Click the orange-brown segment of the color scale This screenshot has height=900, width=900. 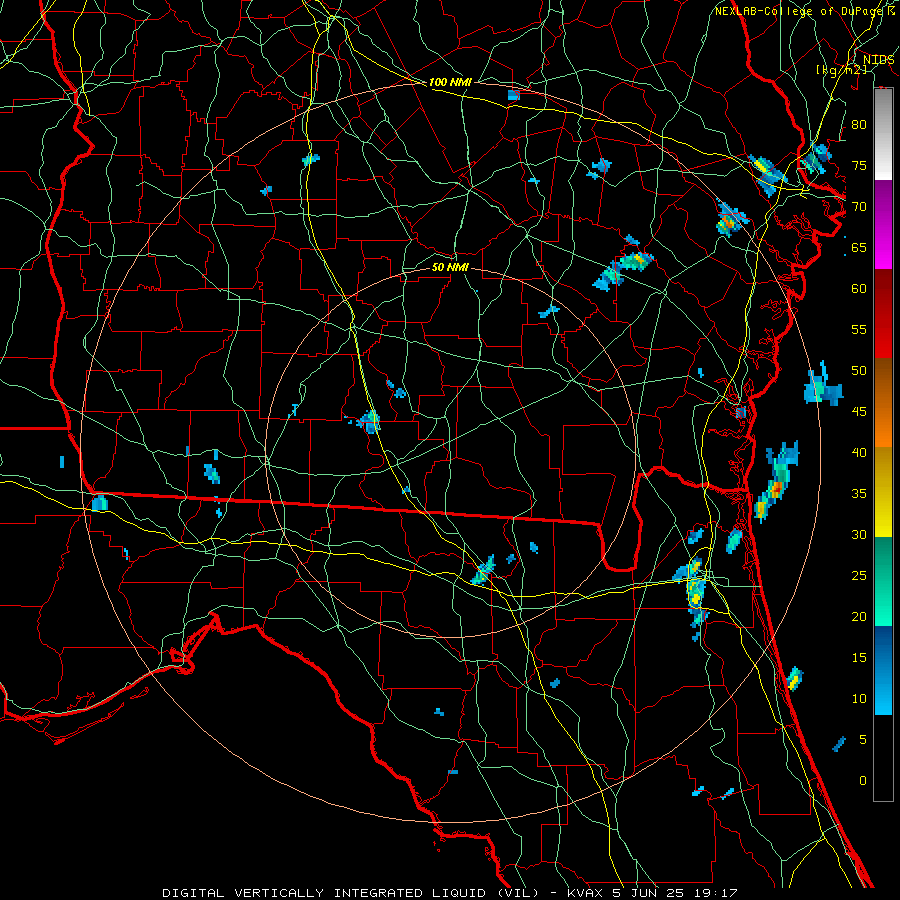click(x=883, y=403)
